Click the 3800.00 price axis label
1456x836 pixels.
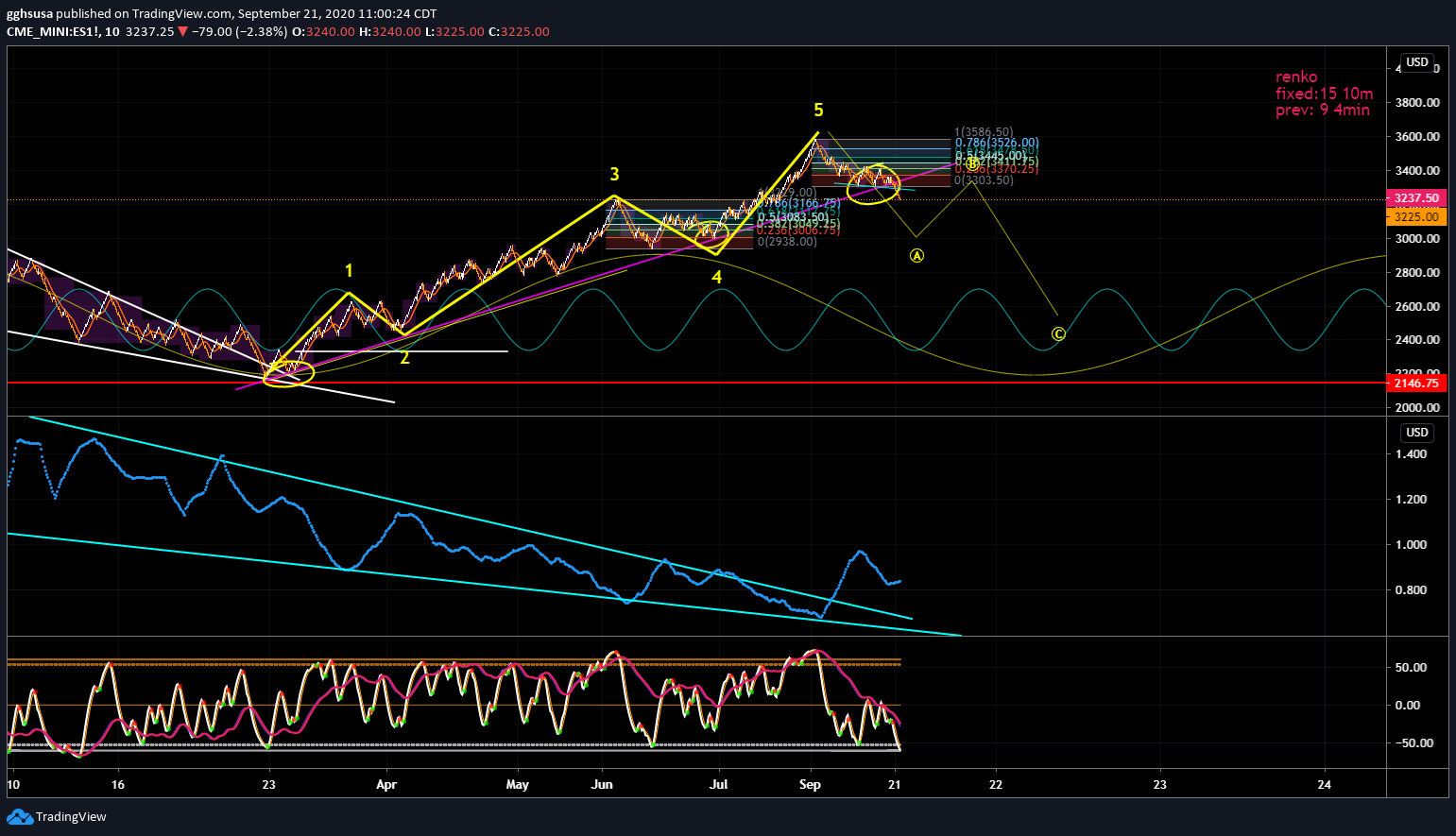click(1417, 102)
